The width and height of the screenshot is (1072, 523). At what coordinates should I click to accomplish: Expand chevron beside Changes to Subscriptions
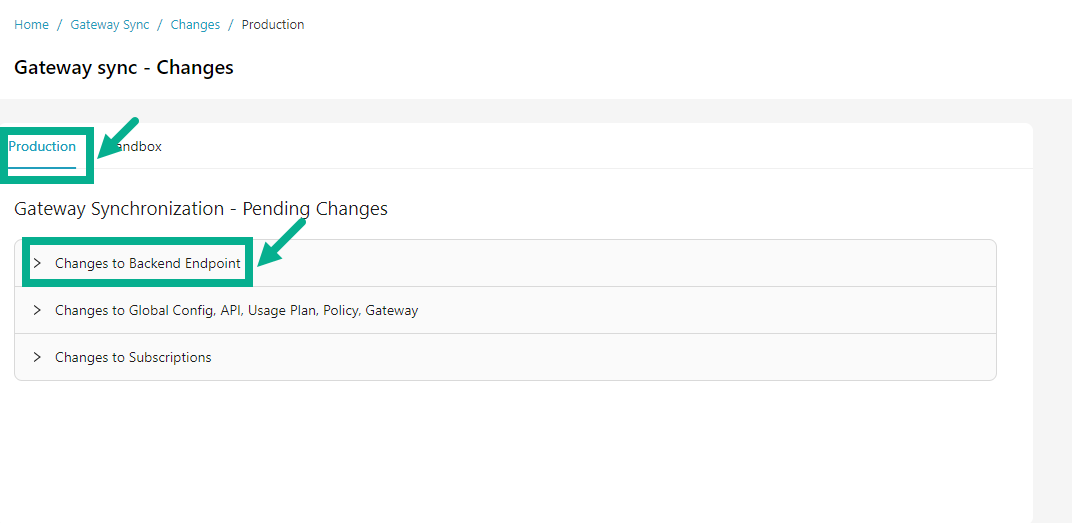37,358
